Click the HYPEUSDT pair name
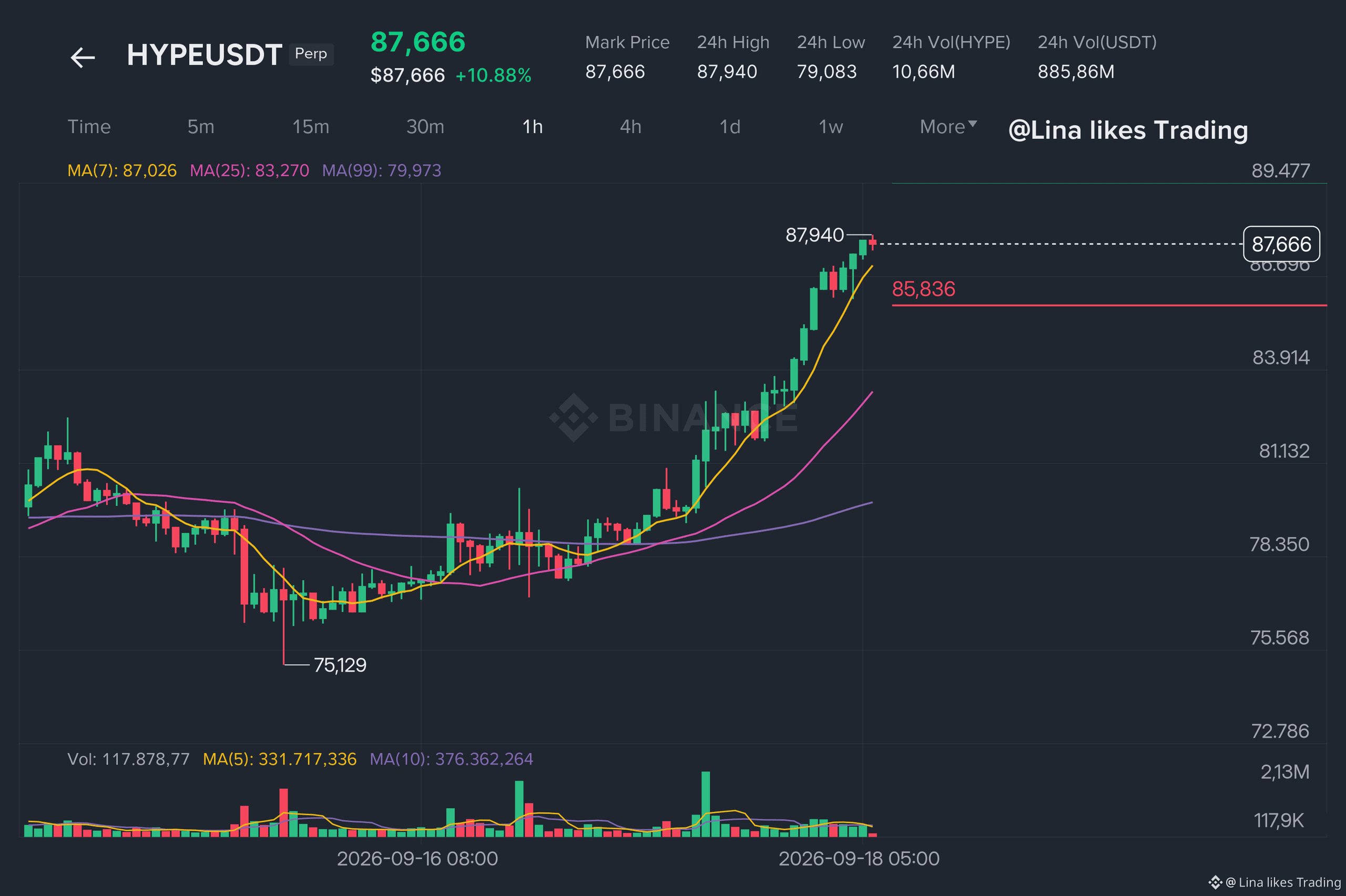The image size is (1346, 896). point(205,55)
